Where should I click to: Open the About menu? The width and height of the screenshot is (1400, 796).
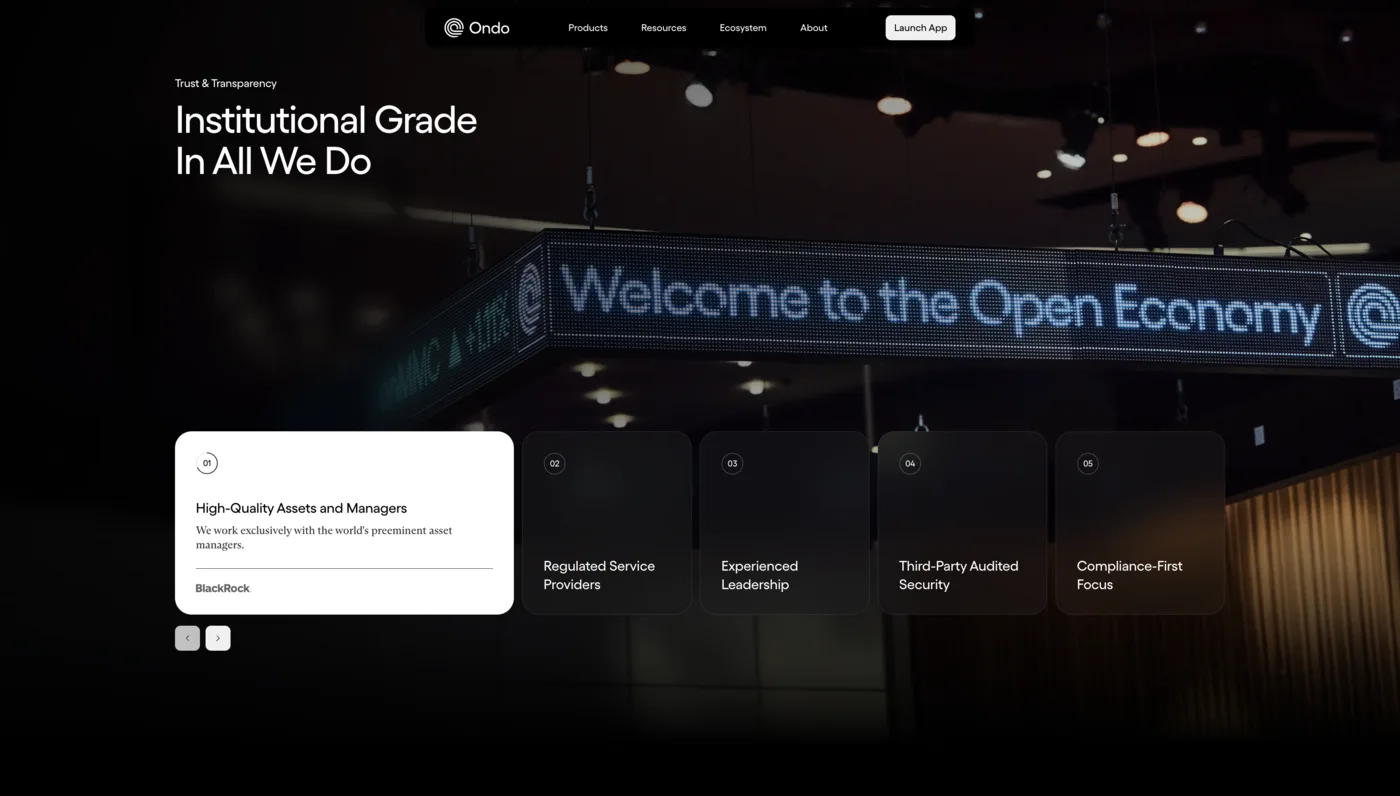pyautogui.click(x=814, y=28)
